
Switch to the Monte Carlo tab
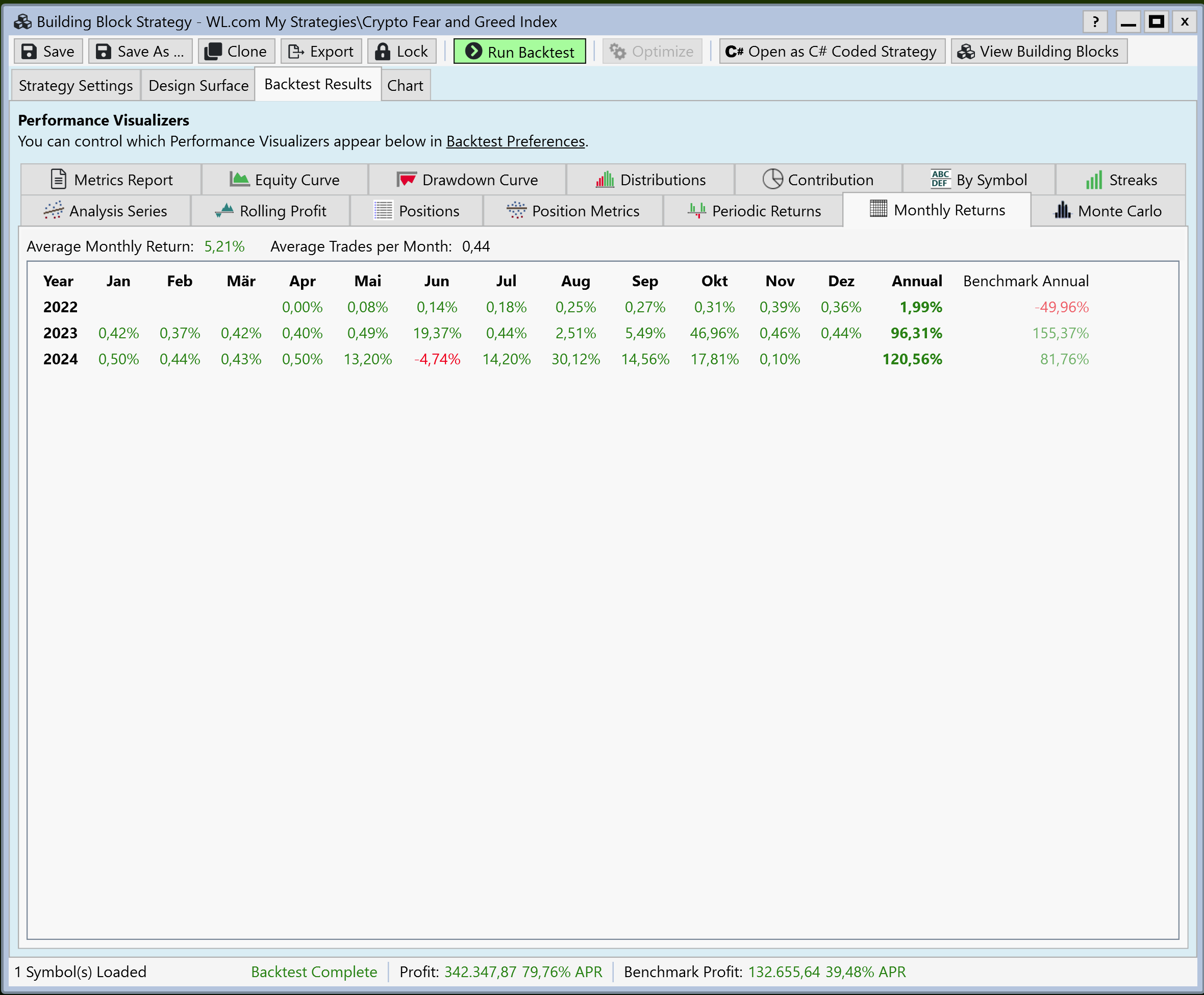point(1108,211)
